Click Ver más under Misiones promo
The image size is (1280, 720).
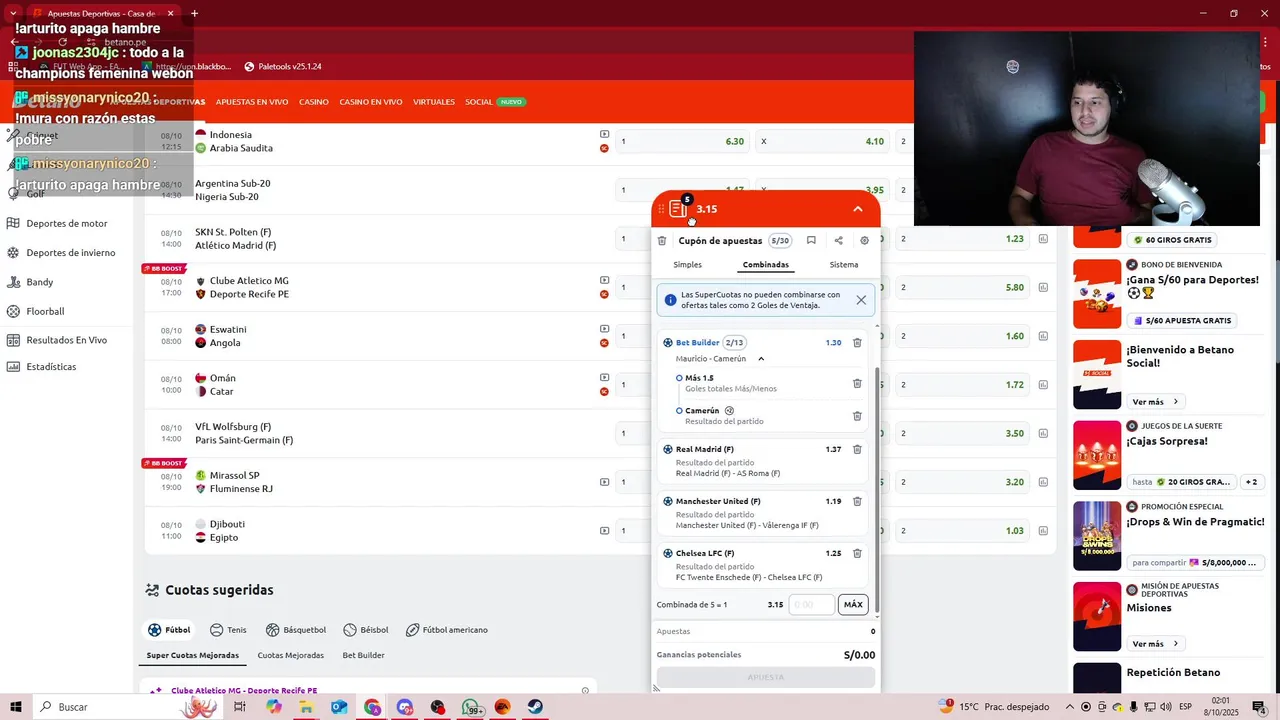[1155, 644]
